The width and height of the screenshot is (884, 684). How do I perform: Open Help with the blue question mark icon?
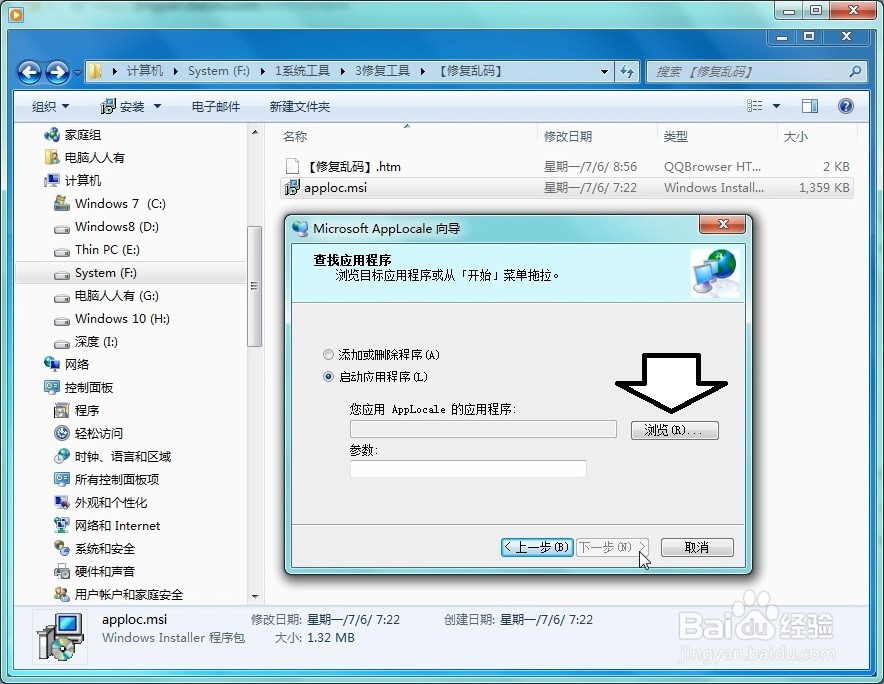pyautogui.click(x=846, y=105)
